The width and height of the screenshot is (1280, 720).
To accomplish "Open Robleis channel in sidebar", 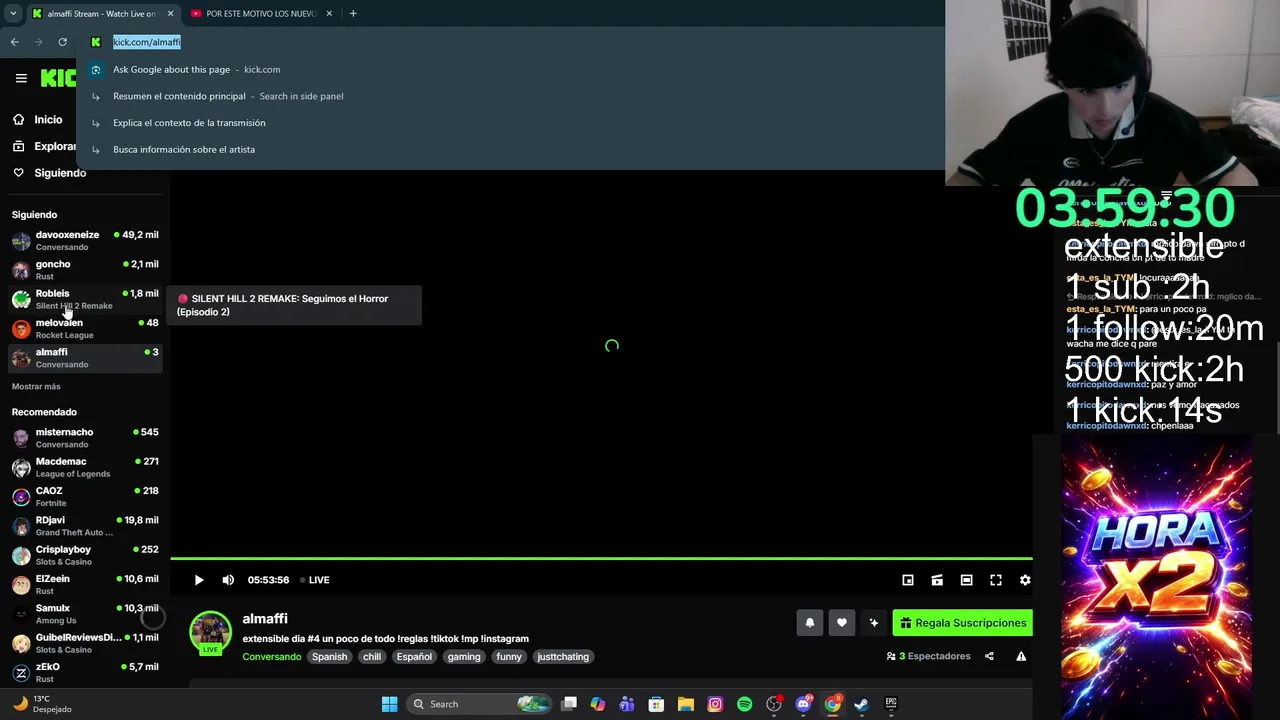I will (85, 299).
